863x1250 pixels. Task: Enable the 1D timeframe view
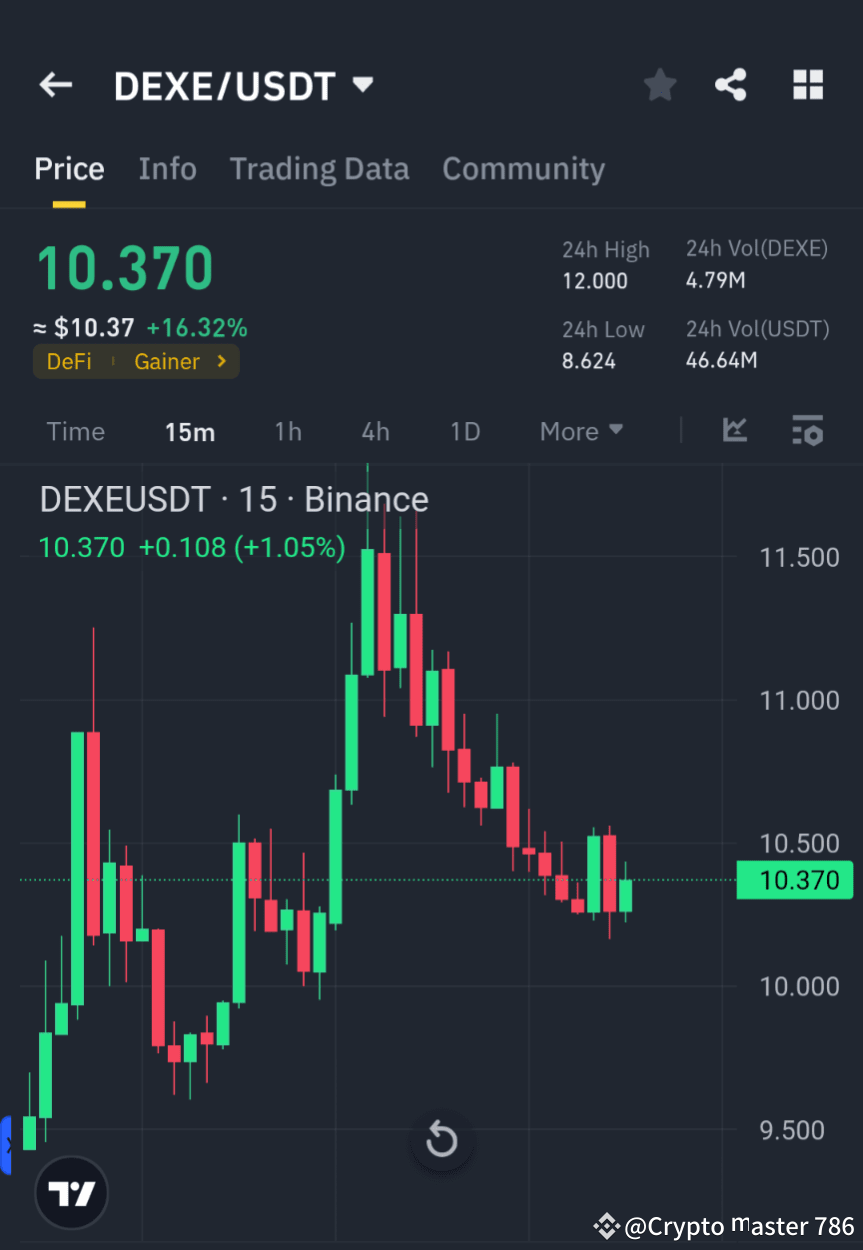[x=464, y=431]
